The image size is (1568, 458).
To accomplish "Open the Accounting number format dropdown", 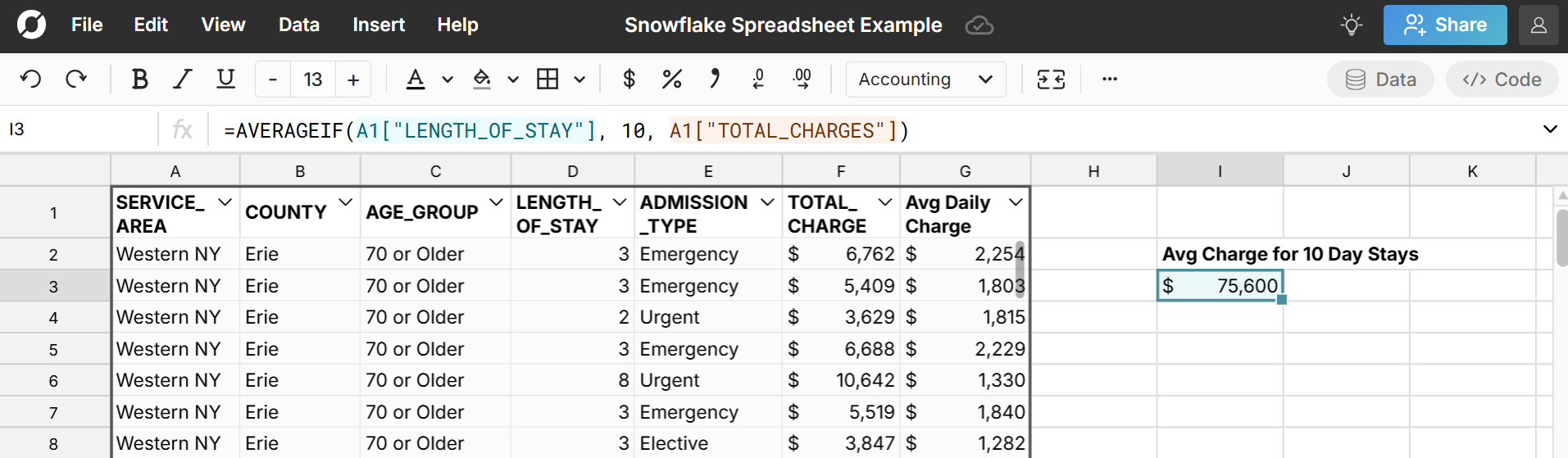I will point(925,79).
